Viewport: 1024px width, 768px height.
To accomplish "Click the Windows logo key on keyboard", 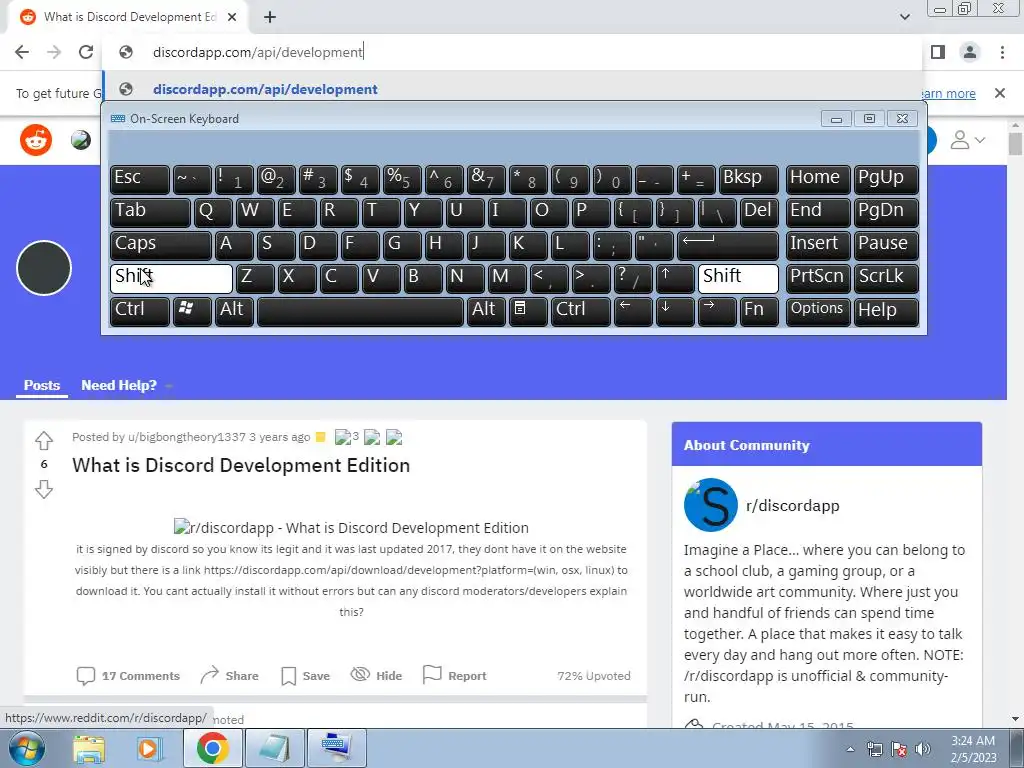I will (x=192, y=311).
